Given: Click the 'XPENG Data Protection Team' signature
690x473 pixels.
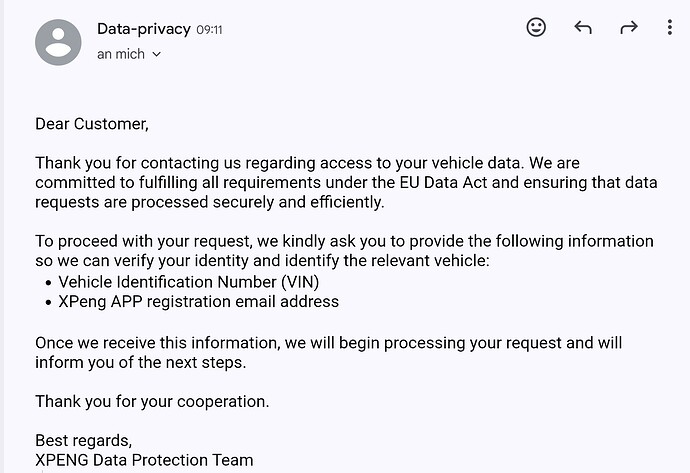Looking at the screenshot, I should 144,460.
